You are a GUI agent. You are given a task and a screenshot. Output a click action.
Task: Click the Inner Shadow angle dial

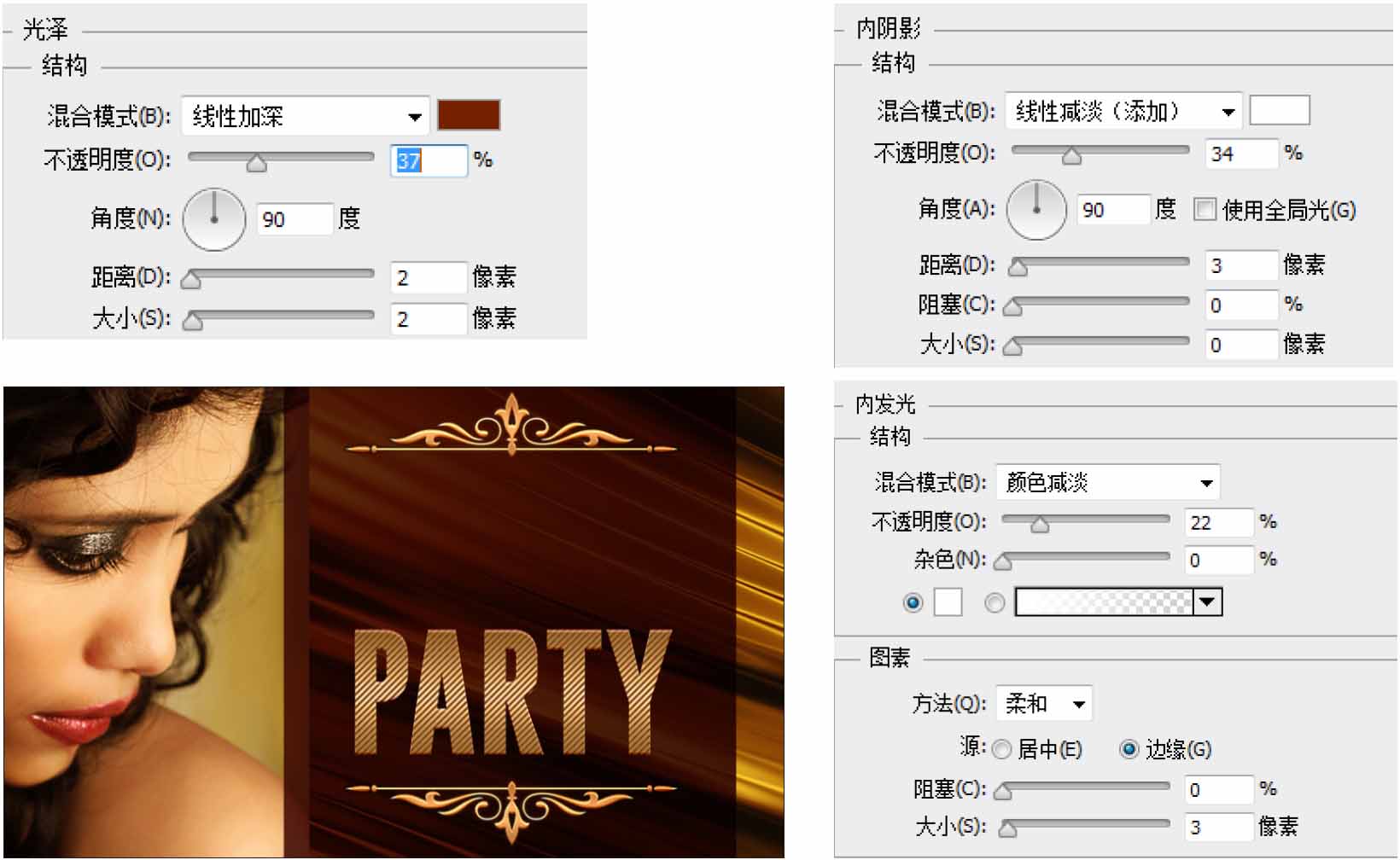[x=1036, y=209]
